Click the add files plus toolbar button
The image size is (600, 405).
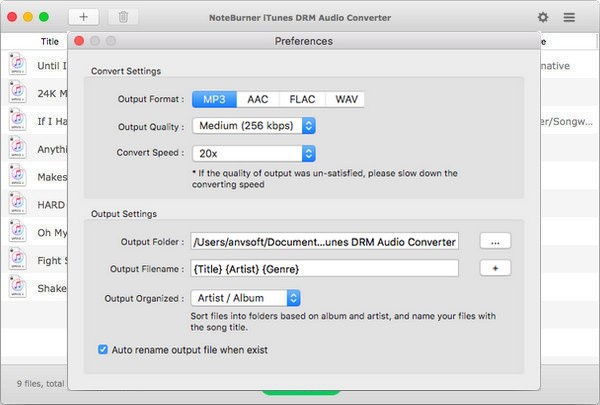click(x=83, y=17)
